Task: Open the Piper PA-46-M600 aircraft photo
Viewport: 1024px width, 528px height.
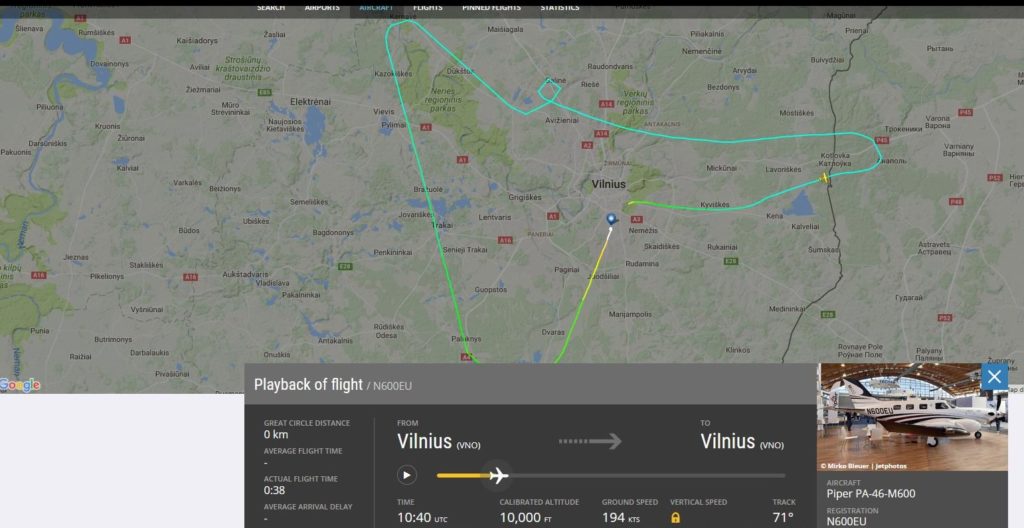Action: [x=912, y=417]
